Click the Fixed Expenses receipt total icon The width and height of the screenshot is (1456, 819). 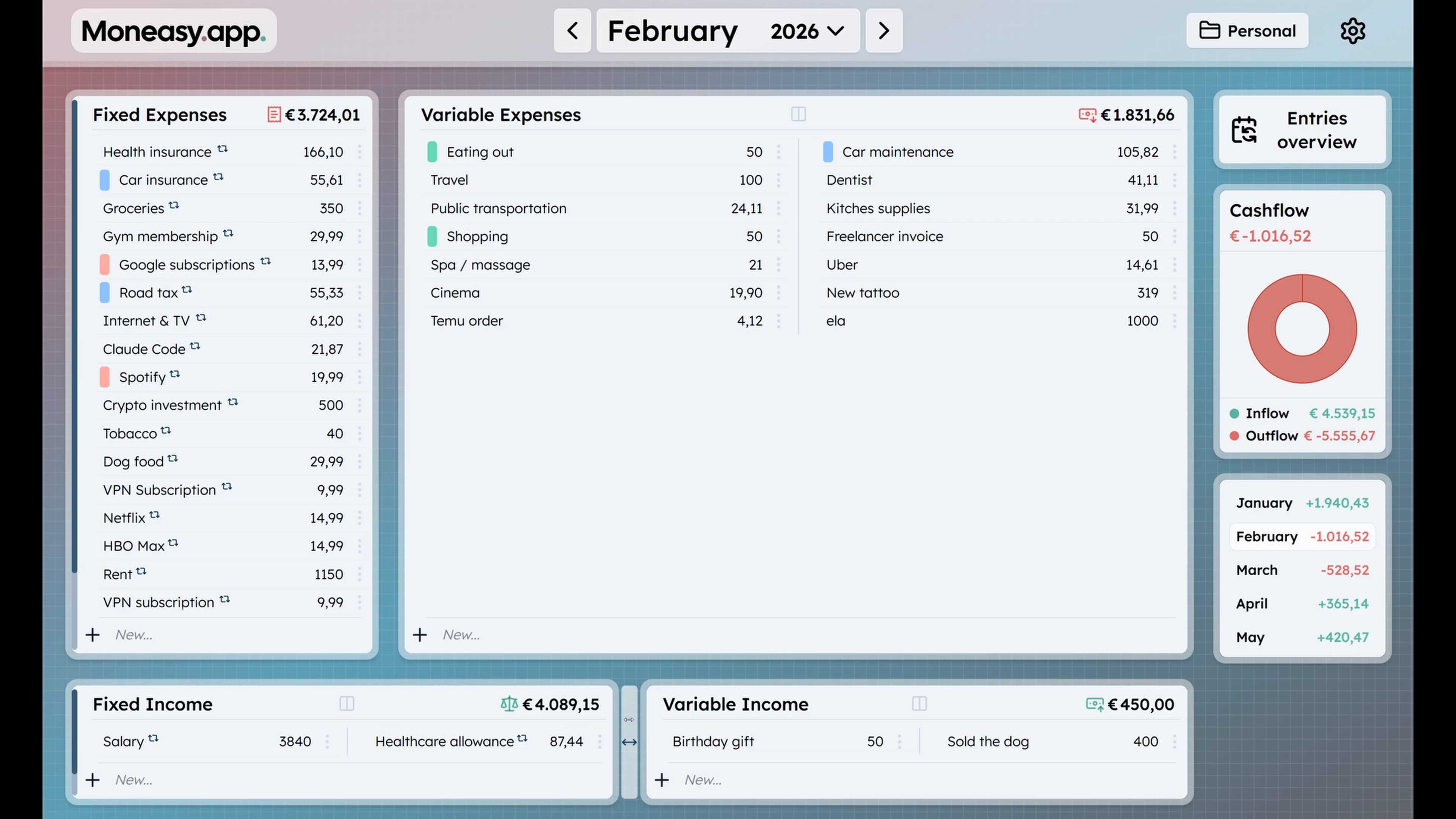tap(273, 115)
